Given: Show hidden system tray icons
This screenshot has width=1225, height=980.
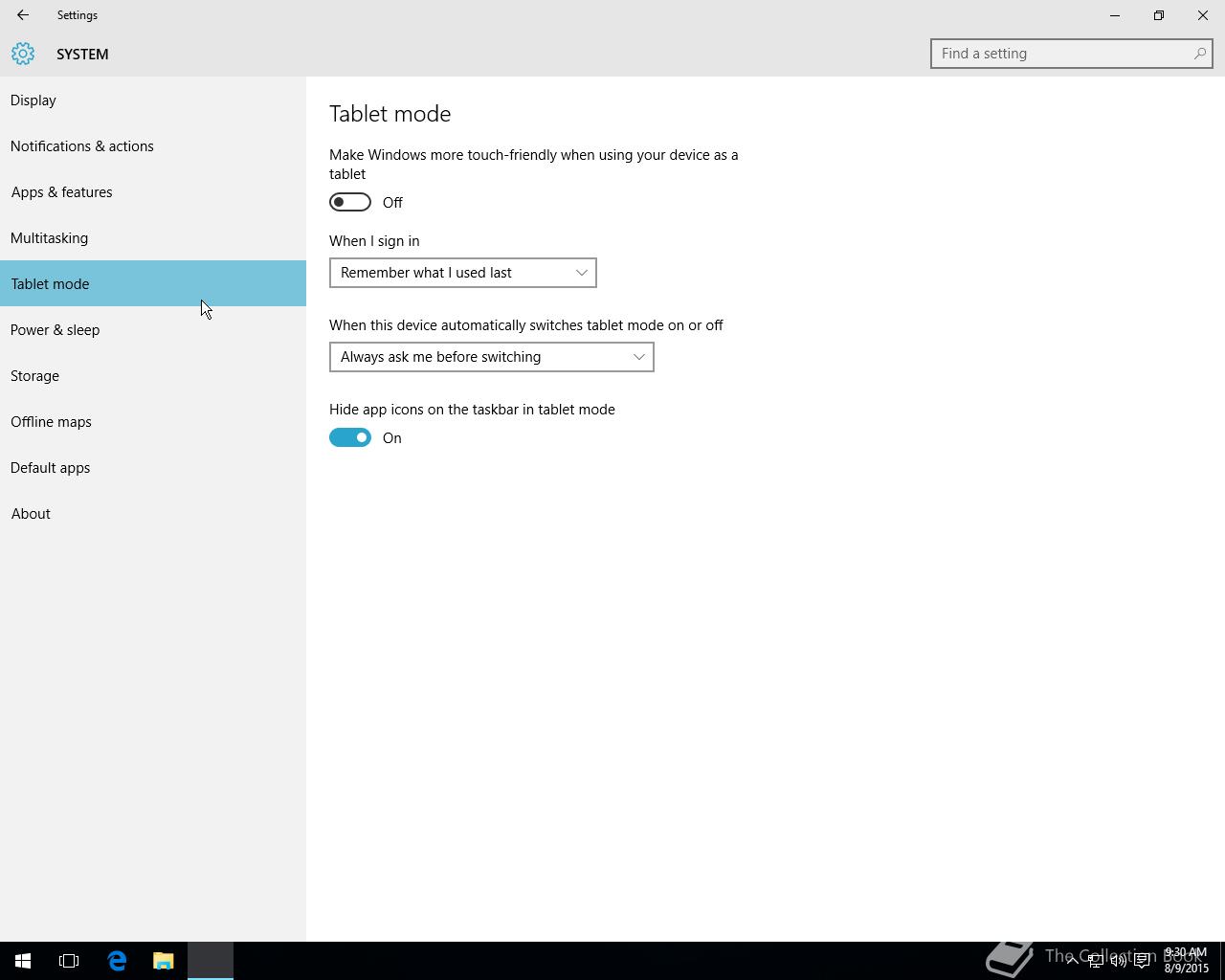Looking at the screenshot, I should pos(1072,961).
